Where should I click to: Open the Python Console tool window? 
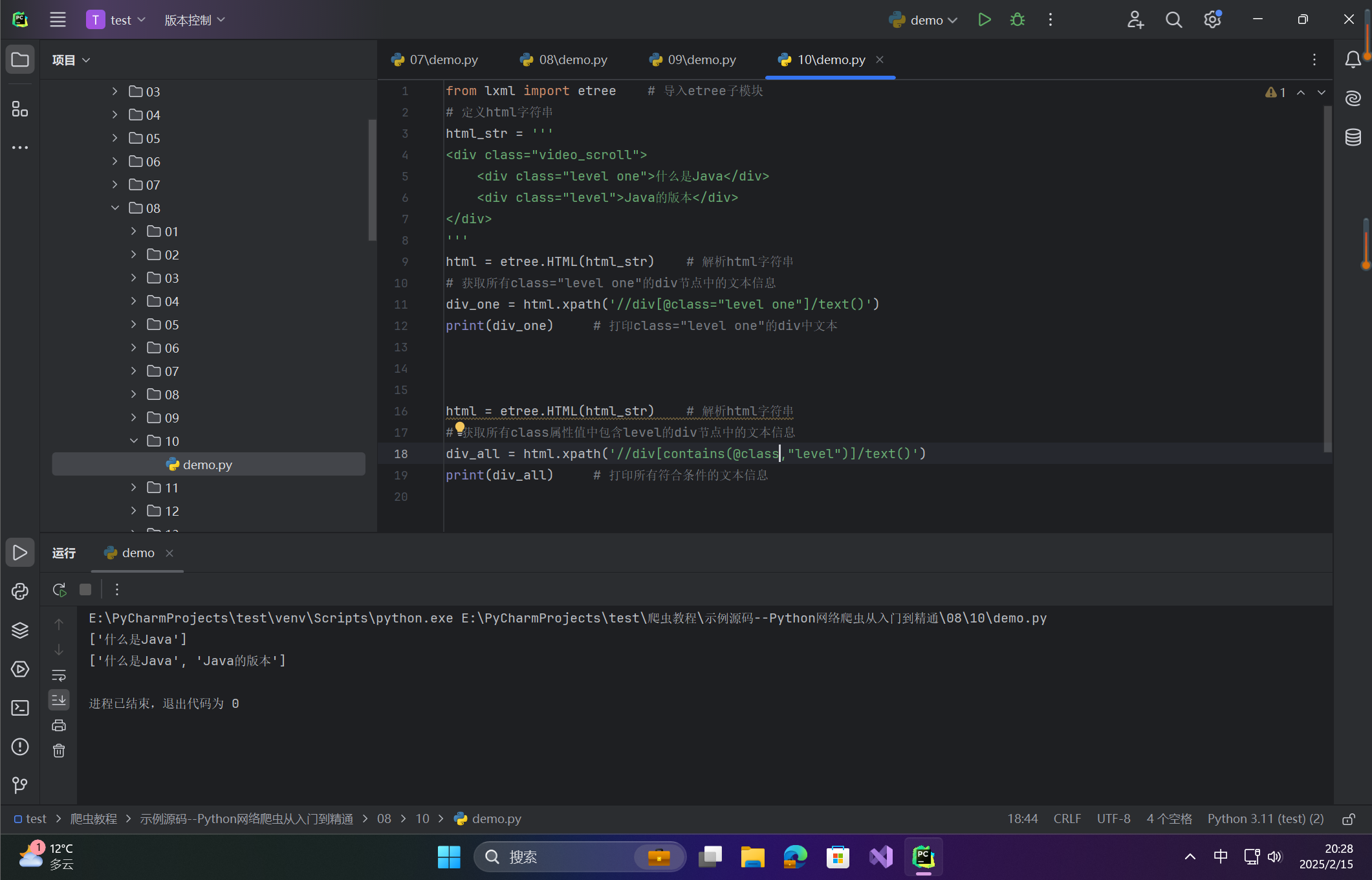point(20,591)
